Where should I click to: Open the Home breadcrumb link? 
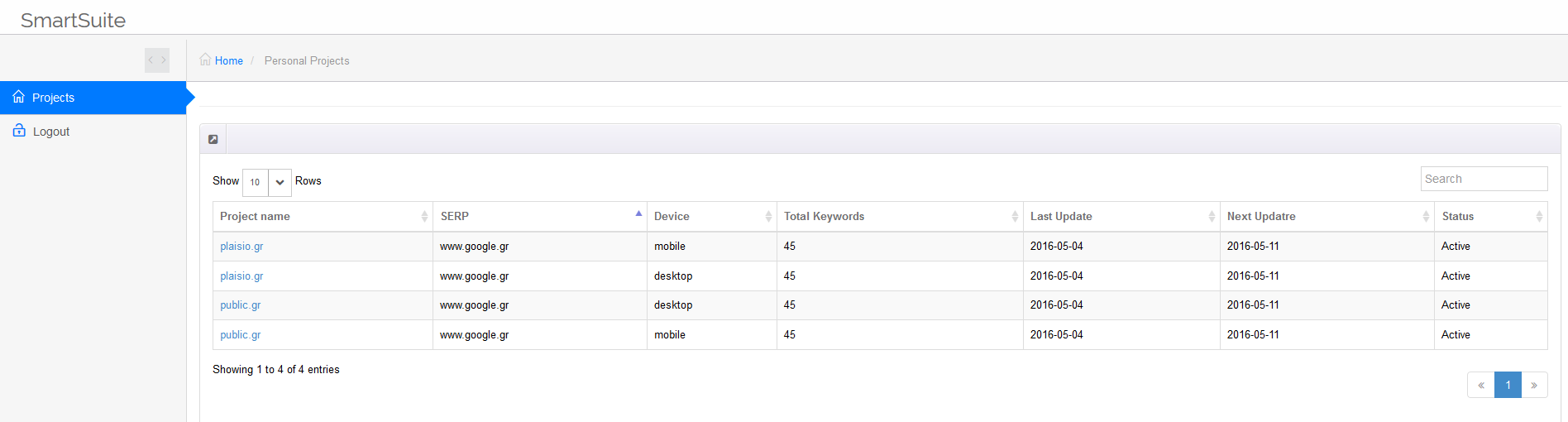[229, 60]
